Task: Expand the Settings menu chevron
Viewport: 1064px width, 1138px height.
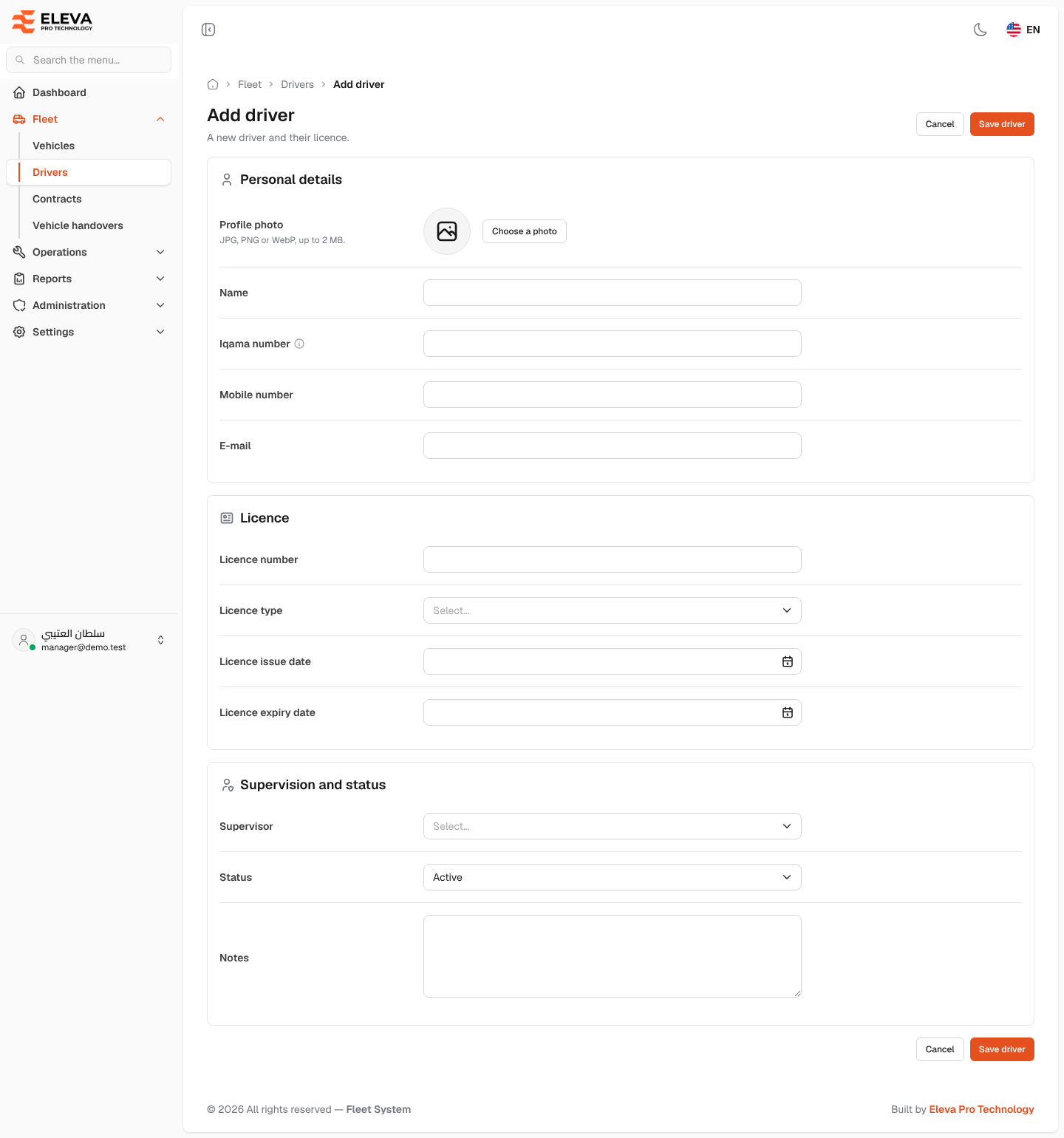Action: point(160,332)
